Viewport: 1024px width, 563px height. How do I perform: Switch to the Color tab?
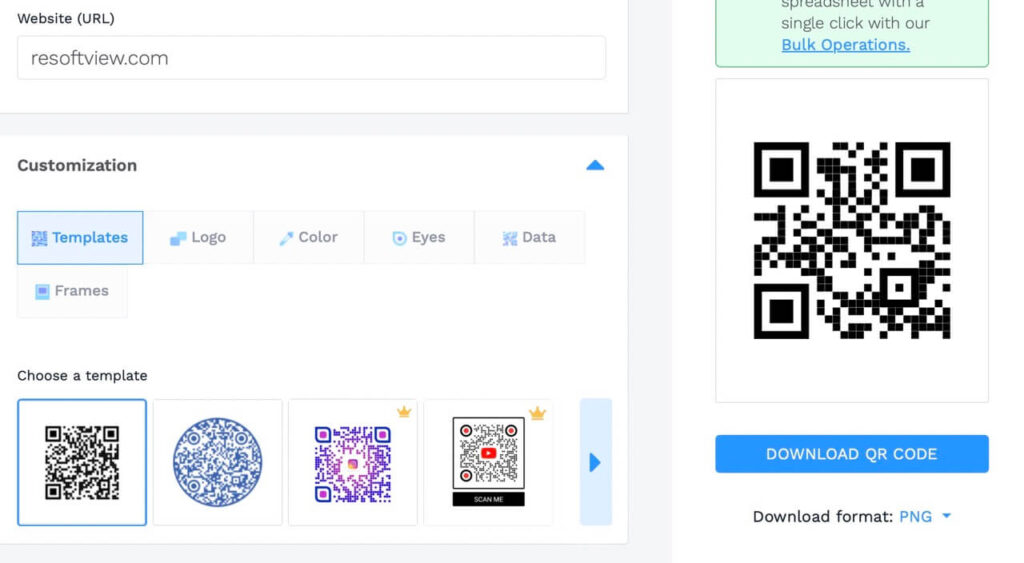[308, 238]
